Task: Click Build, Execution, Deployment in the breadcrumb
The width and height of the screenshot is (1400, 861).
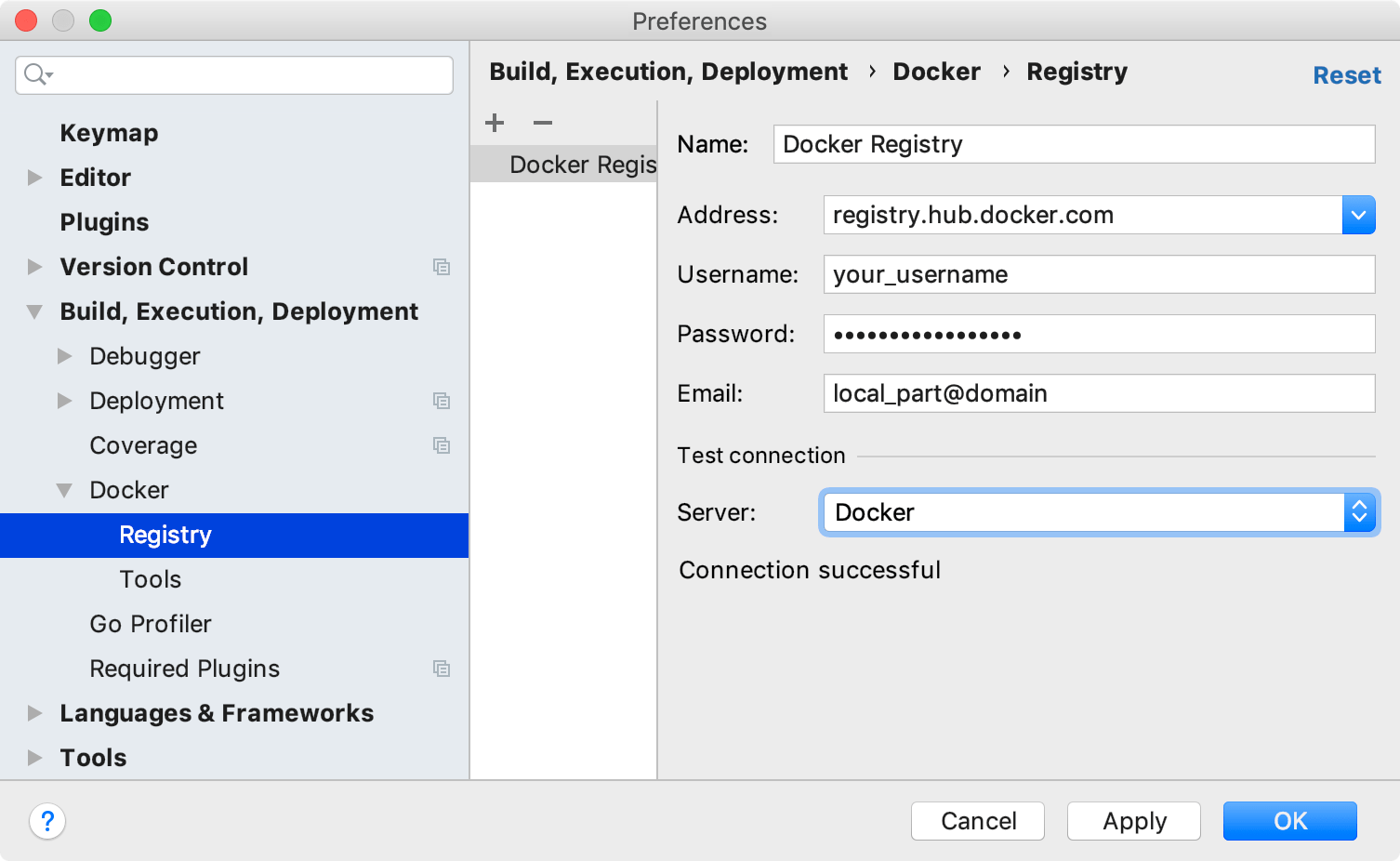Action: pos(668,71)
